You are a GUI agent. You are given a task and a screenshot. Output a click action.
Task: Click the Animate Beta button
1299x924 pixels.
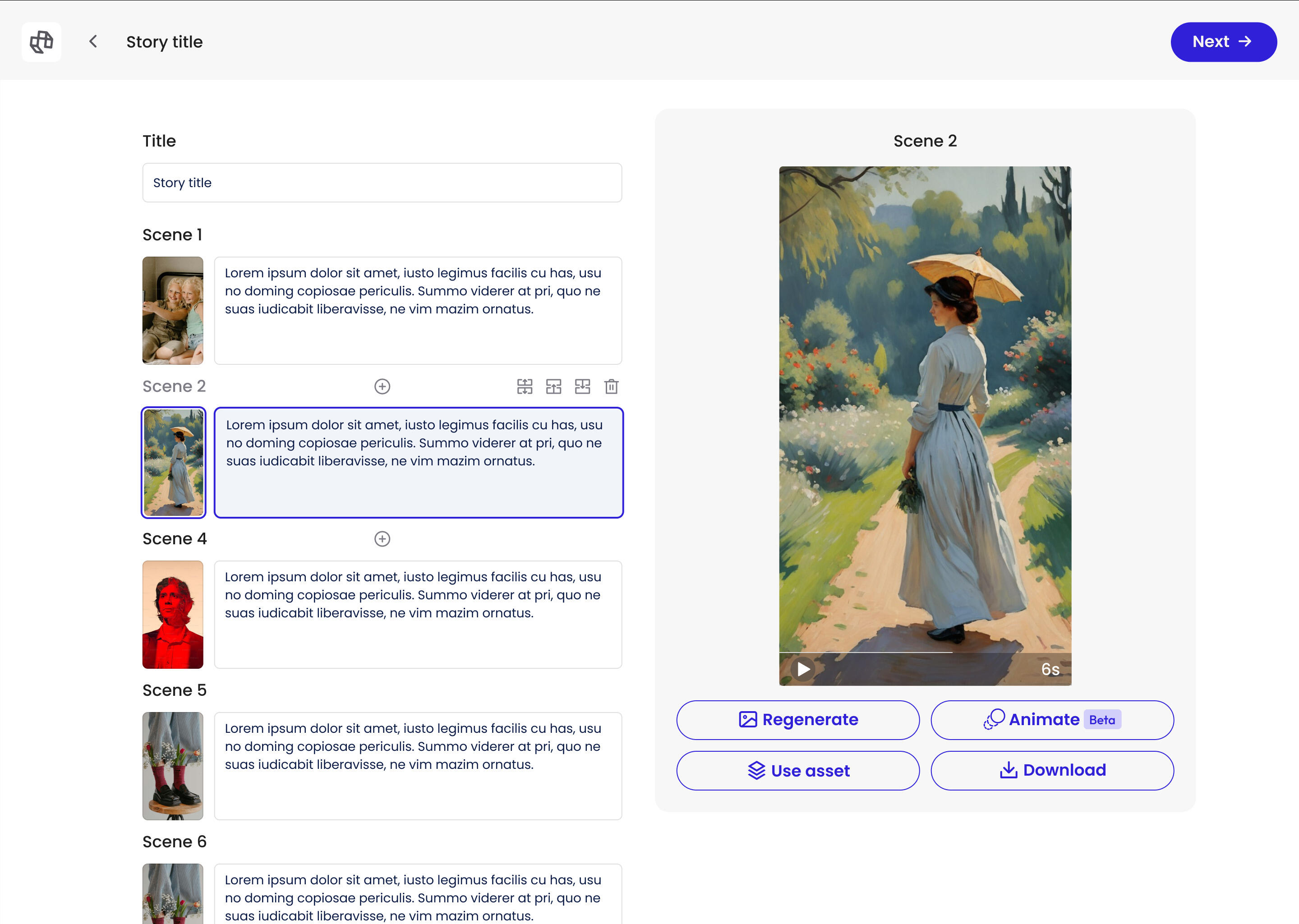point(1052,720)
